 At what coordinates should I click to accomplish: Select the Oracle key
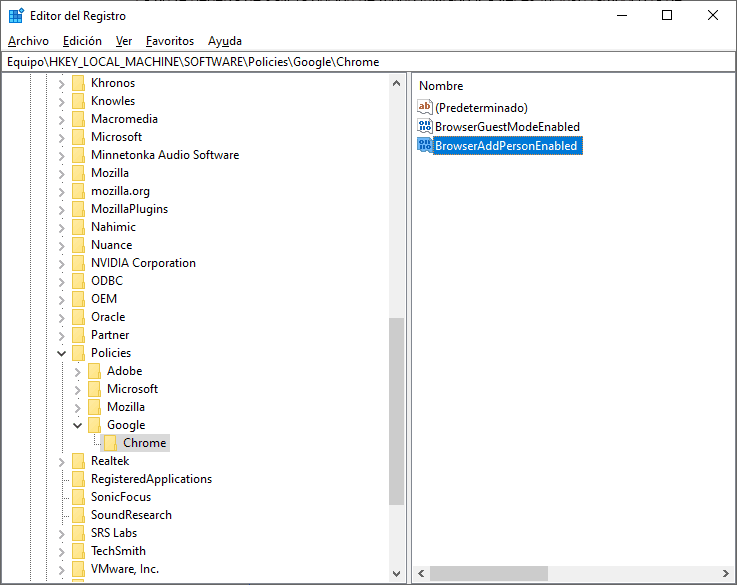(108, 317)
